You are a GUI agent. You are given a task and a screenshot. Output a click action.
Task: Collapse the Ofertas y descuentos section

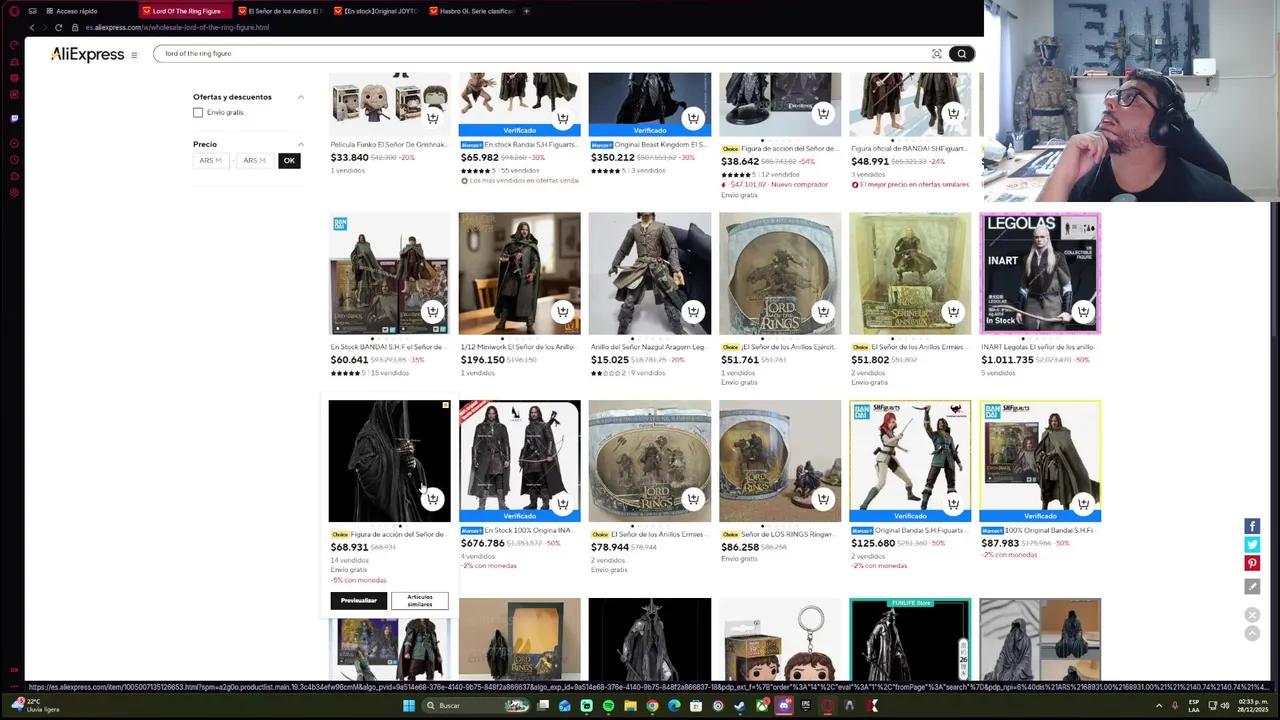coord(300,97)
